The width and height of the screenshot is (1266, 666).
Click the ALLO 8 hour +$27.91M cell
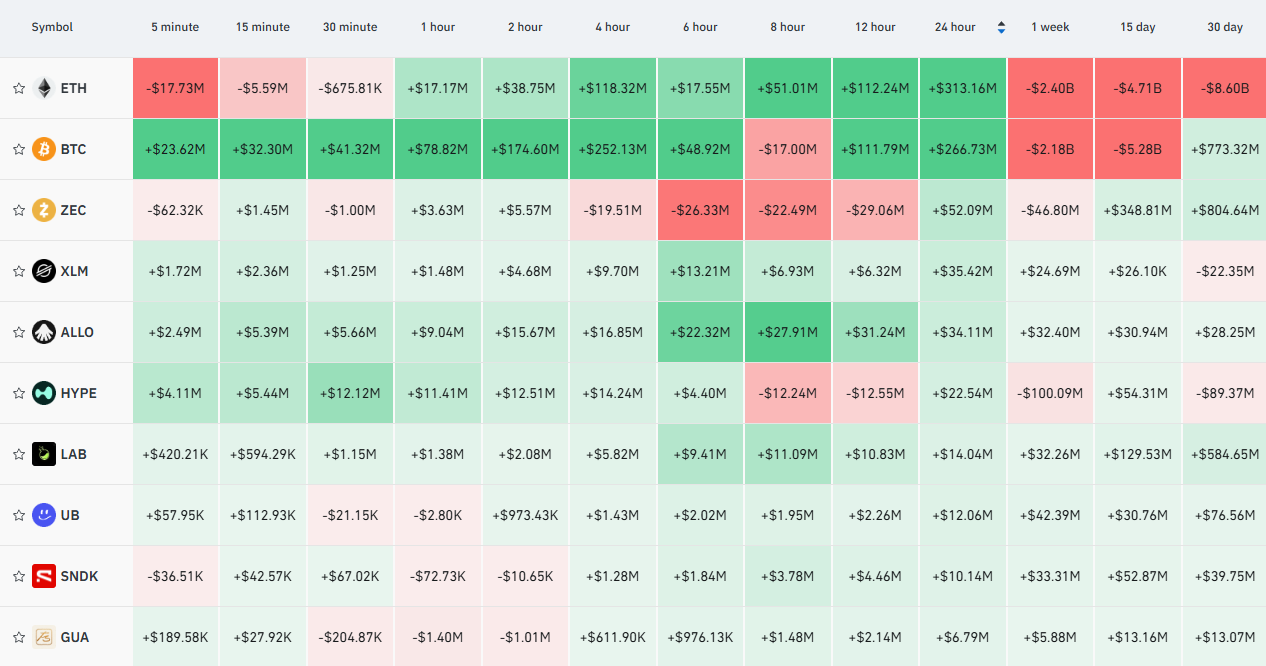coord(787,332)
